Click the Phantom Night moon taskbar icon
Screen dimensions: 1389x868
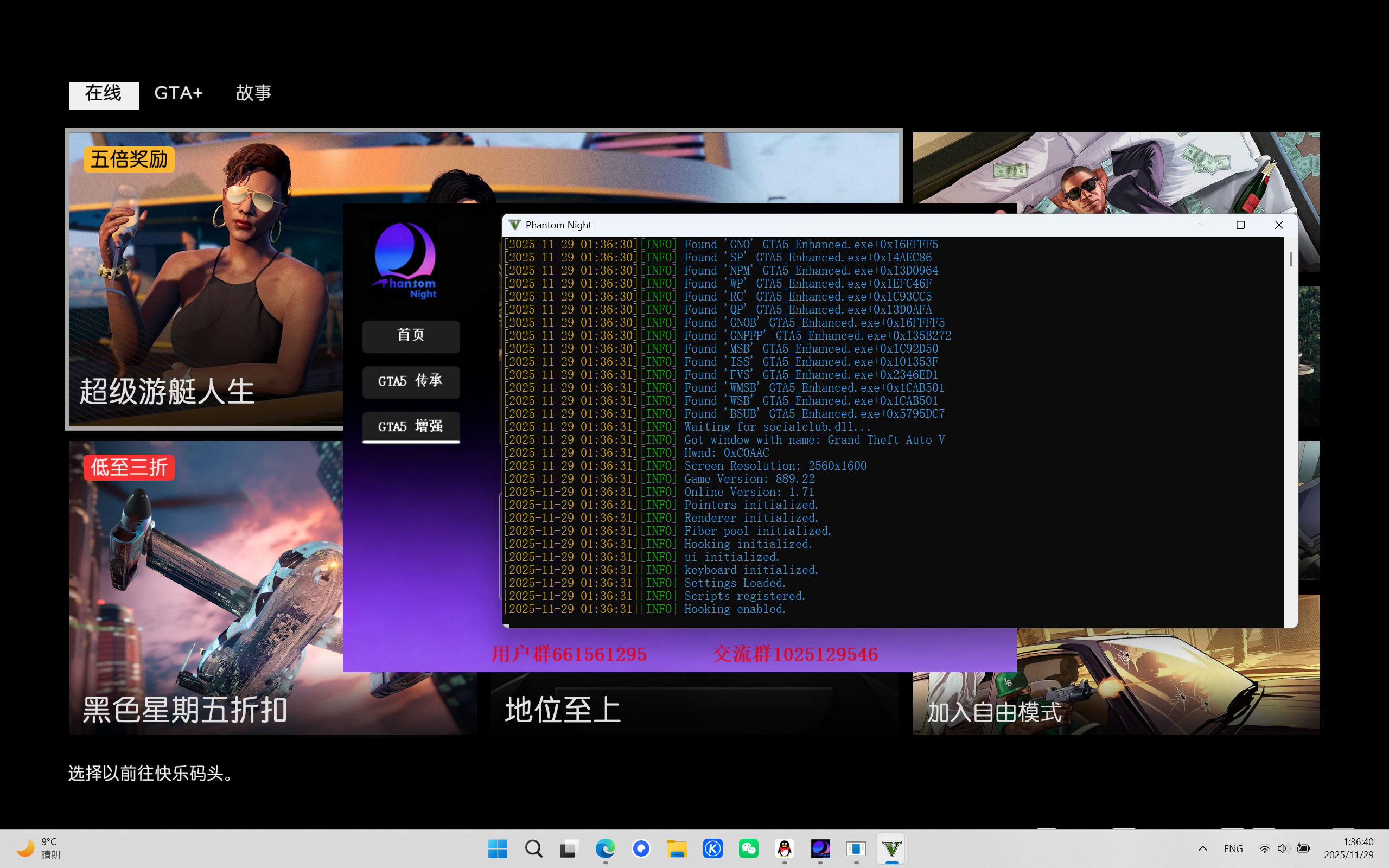820,848
